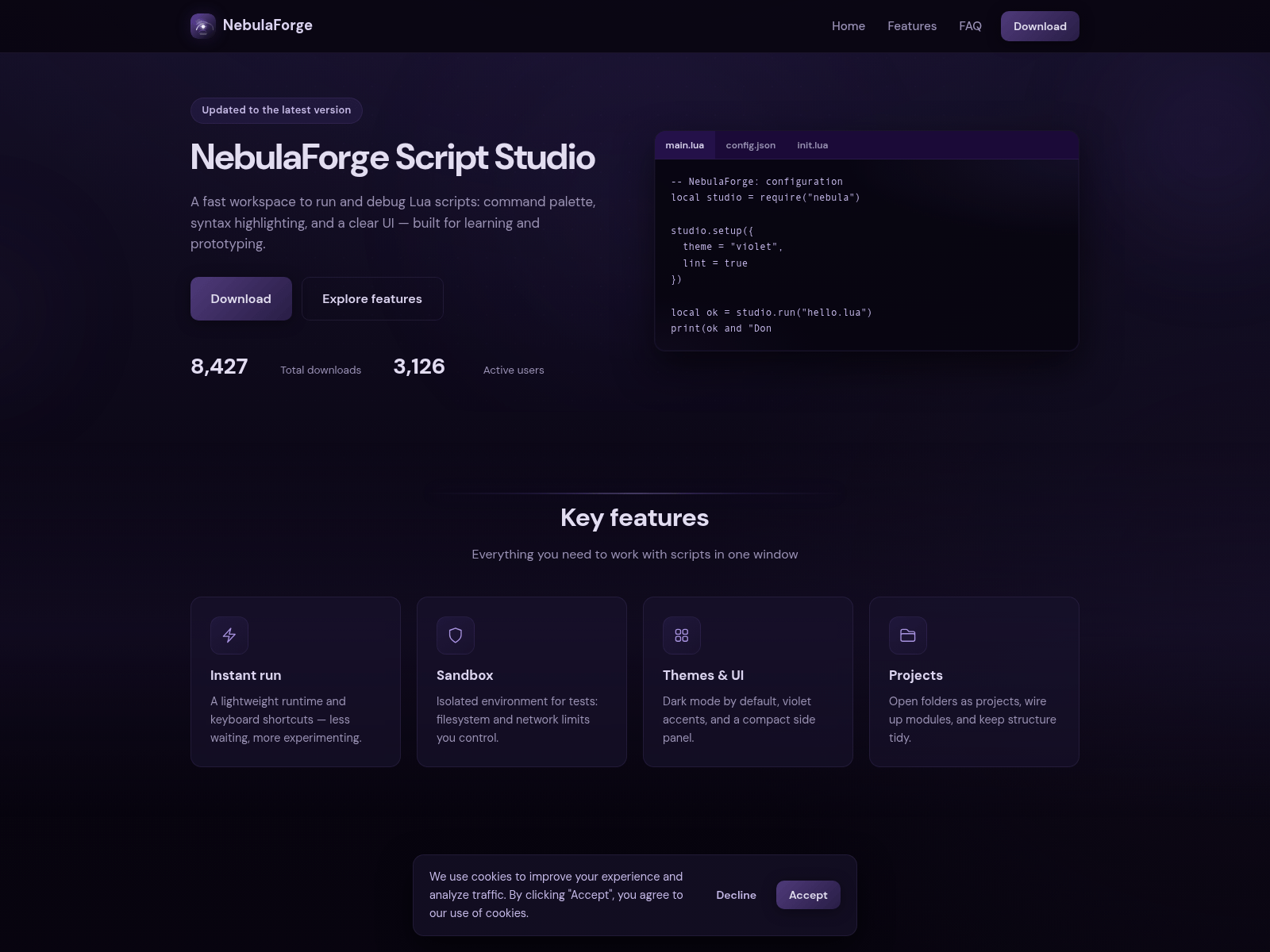The height and width of the screenshot is (952, 1270).
Task: Accept the cookie policy
Action: [x=807, y=895]
